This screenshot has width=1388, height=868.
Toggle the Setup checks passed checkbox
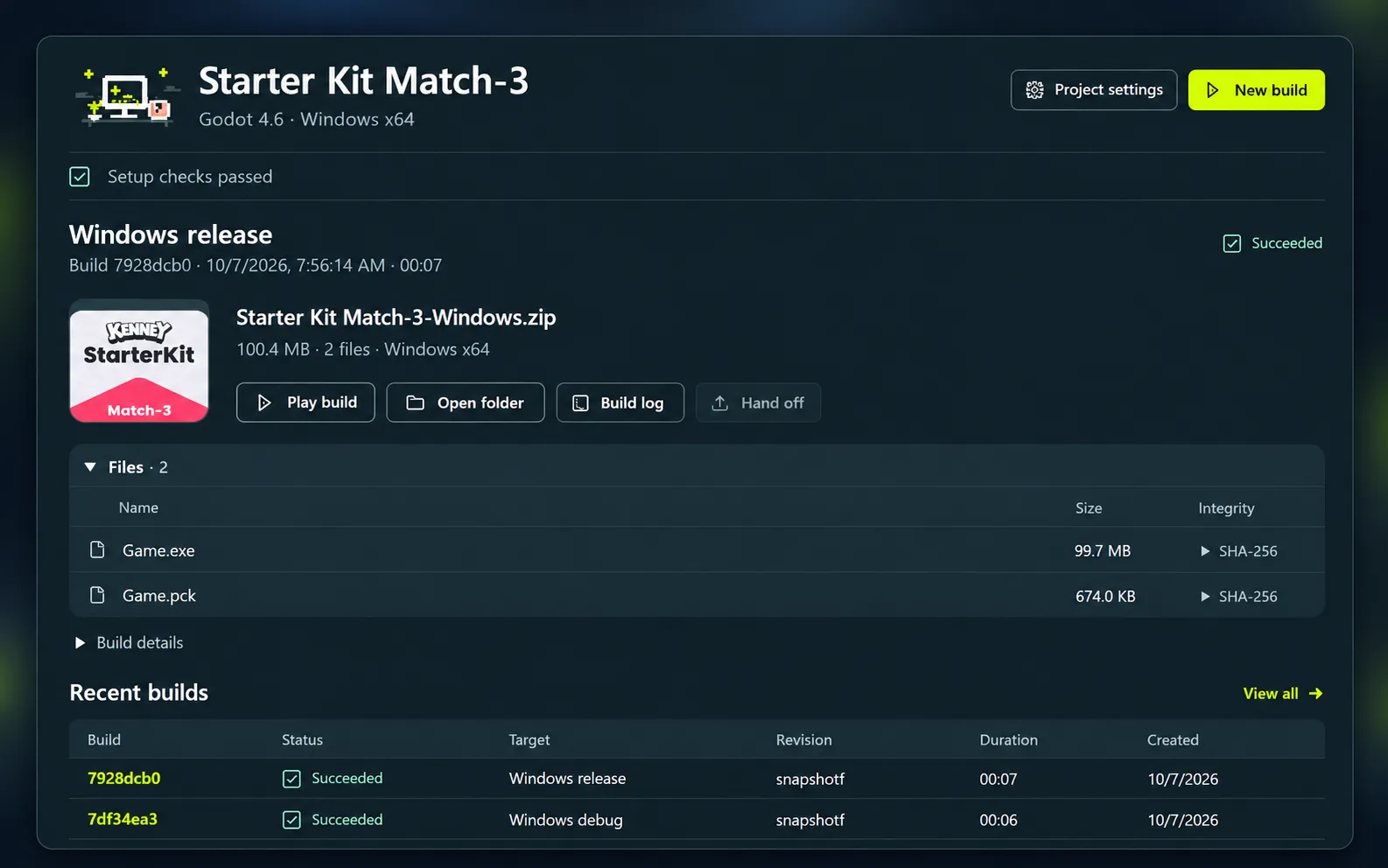80,177
